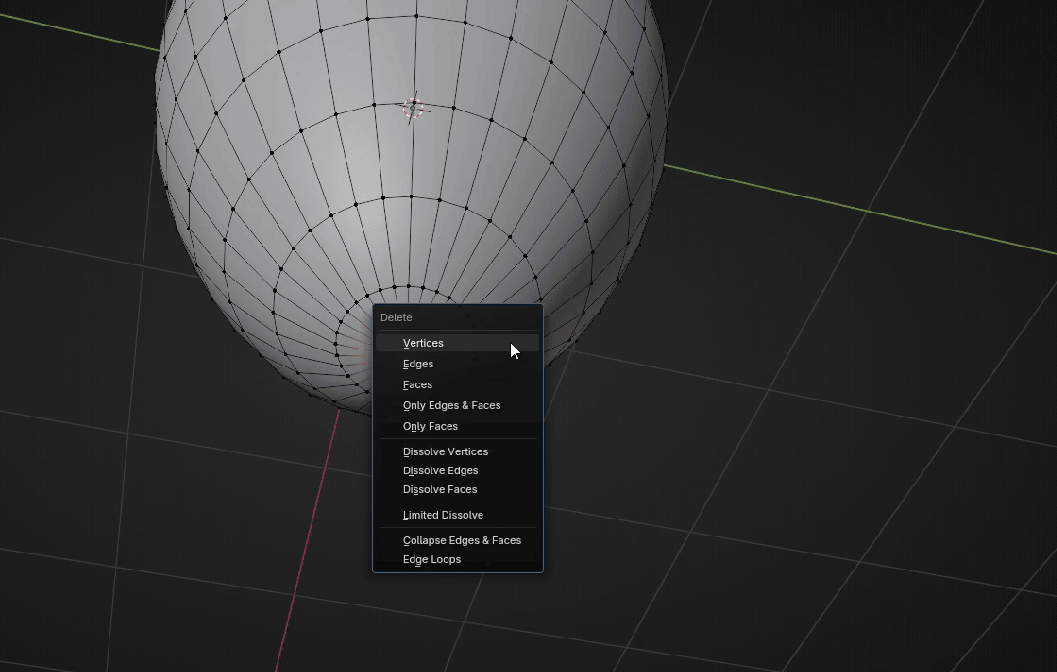
Task: Select the vertex immediately left of 3D cursor
Action: tap(374, 105)
